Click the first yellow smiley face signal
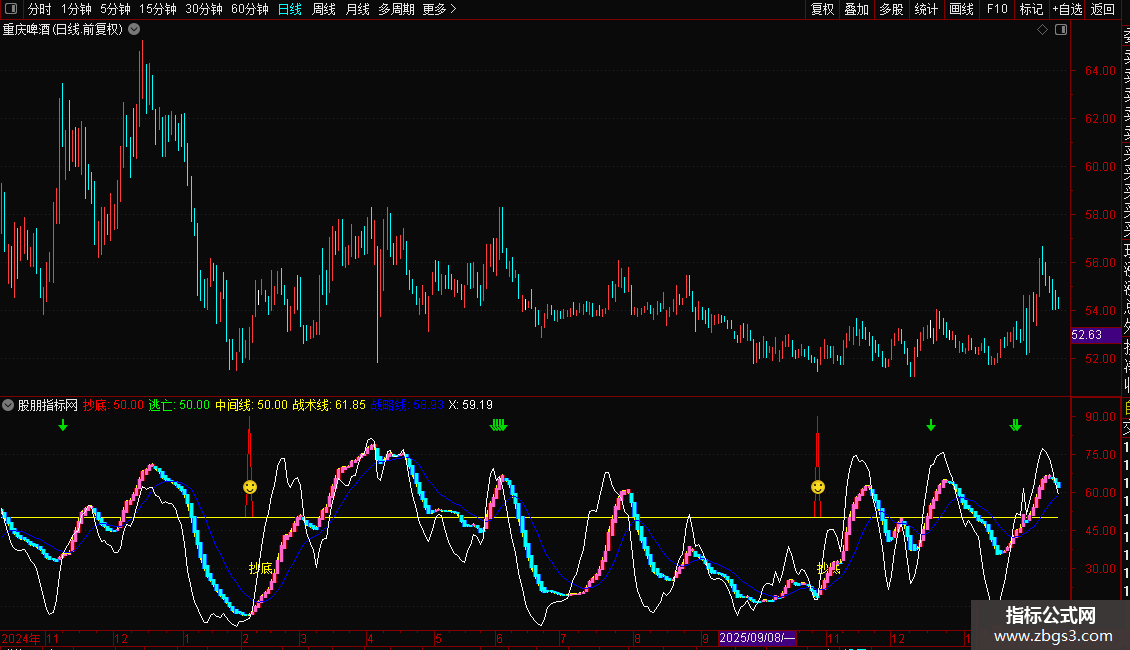Viewport: 1130px width, 650px height. [x=250, y=487]
